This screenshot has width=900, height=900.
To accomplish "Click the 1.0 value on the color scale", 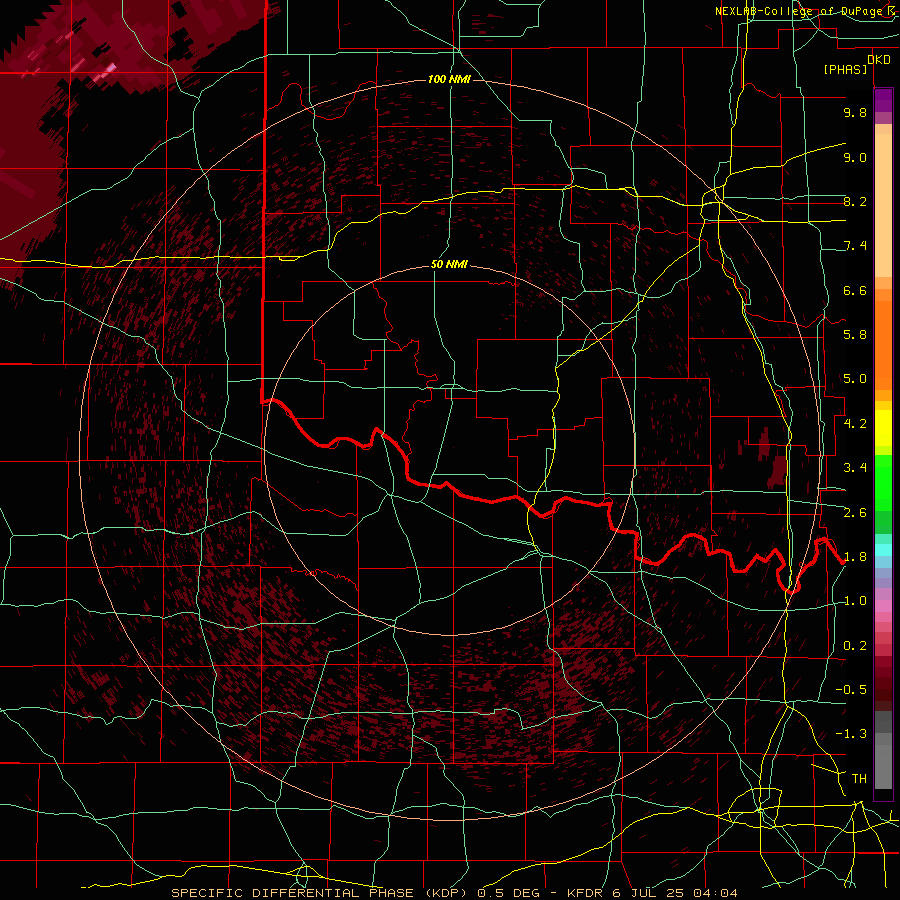I will click(855, 601).
